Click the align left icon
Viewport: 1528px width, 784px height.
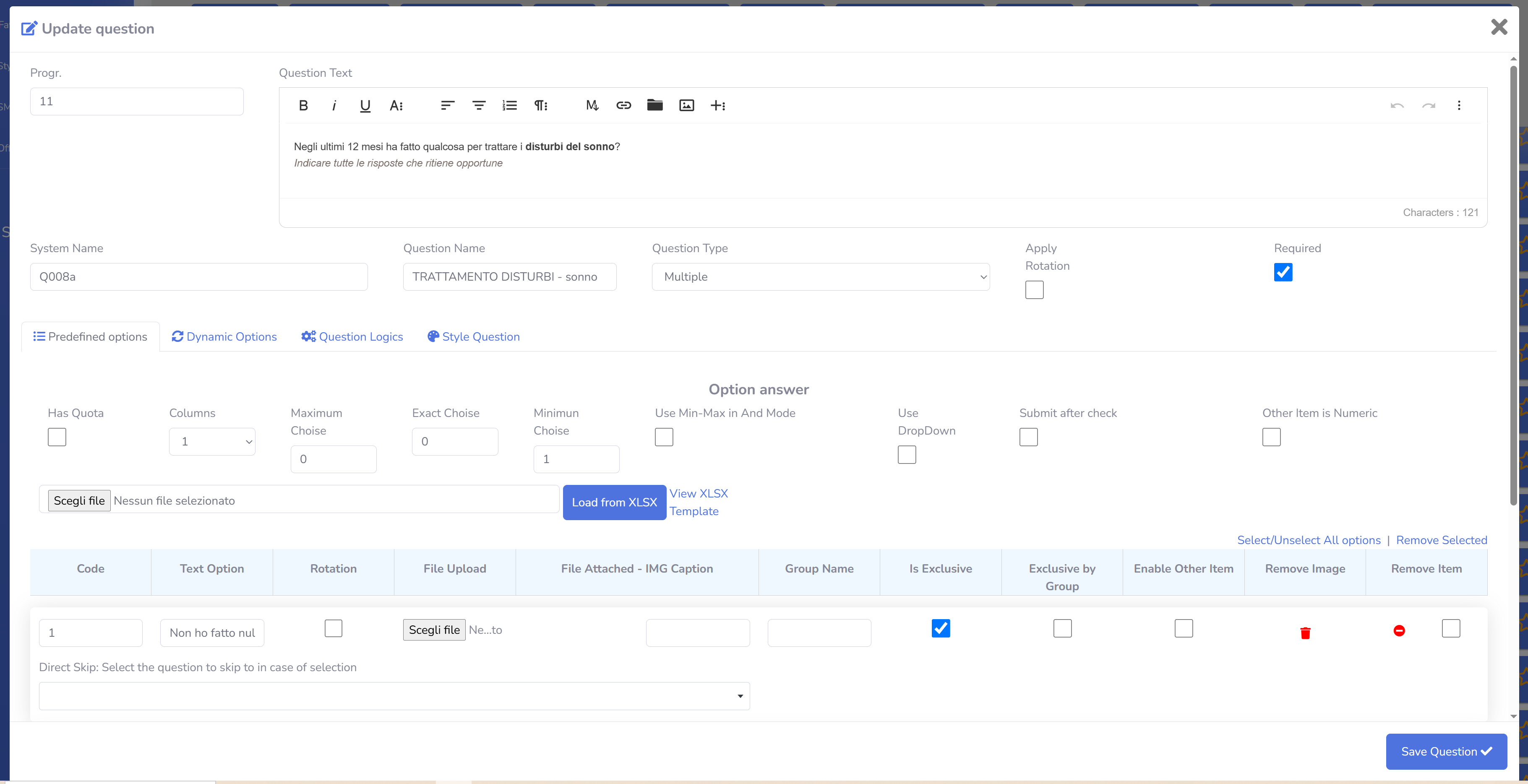[447, 106]
